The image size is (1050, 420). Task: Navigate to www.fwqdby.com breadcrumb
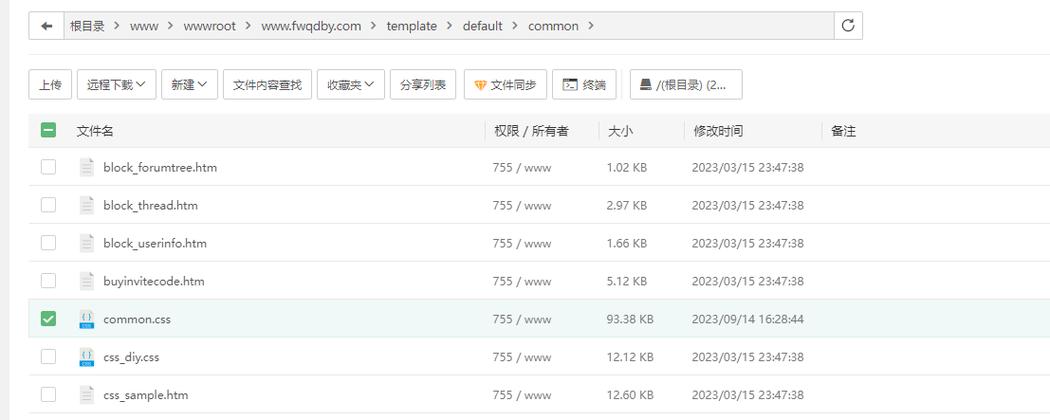tap(311, 26)
